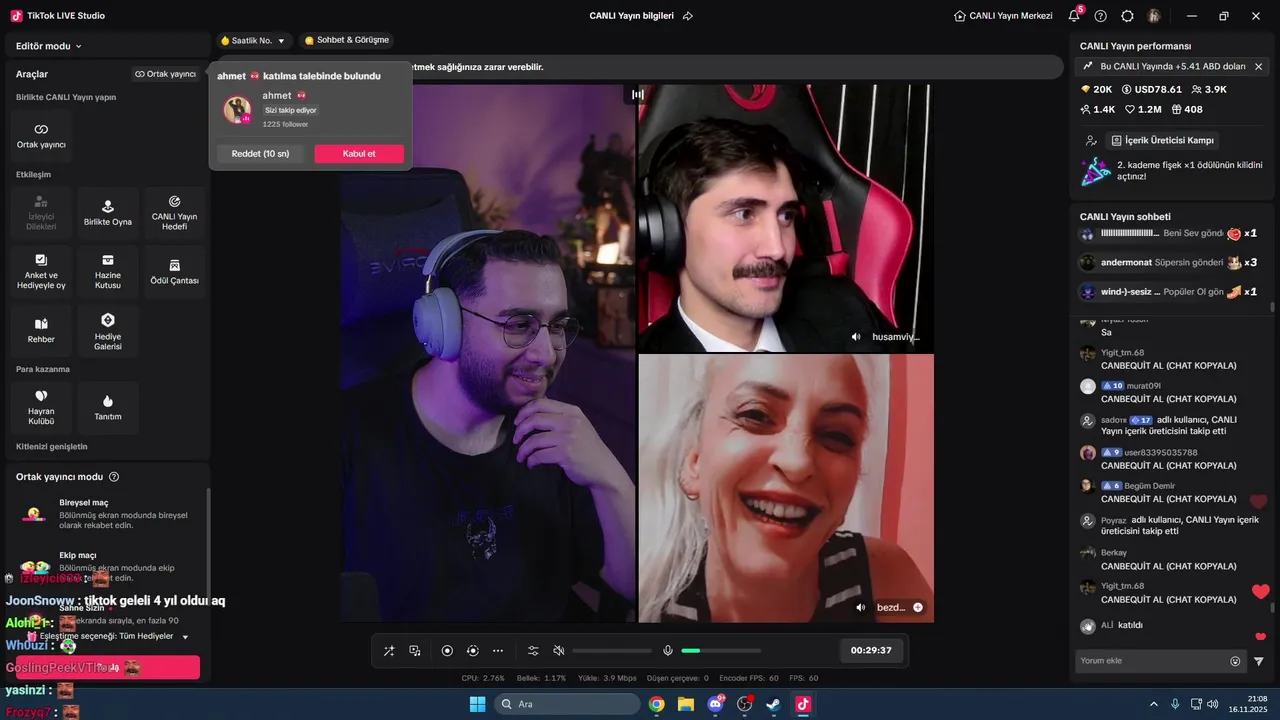The width and height of the screenshot is (1280, 720).
Task: Open Birlikte Oyna tool
Action: pyautogui.click(x=108, y=212)
